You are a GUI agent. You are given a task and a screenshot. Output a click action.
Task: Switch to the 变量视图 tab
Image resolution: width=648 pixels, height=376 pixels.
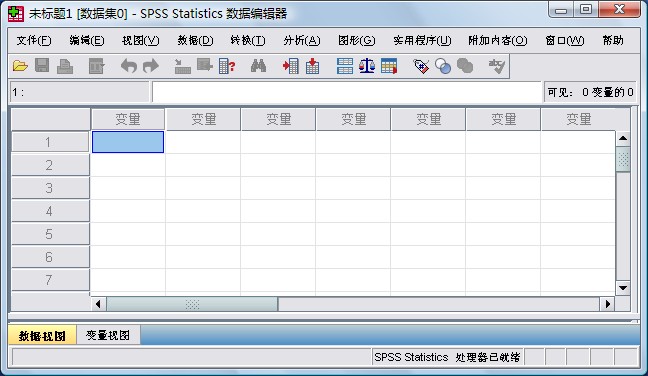click(x=108, y=335)
